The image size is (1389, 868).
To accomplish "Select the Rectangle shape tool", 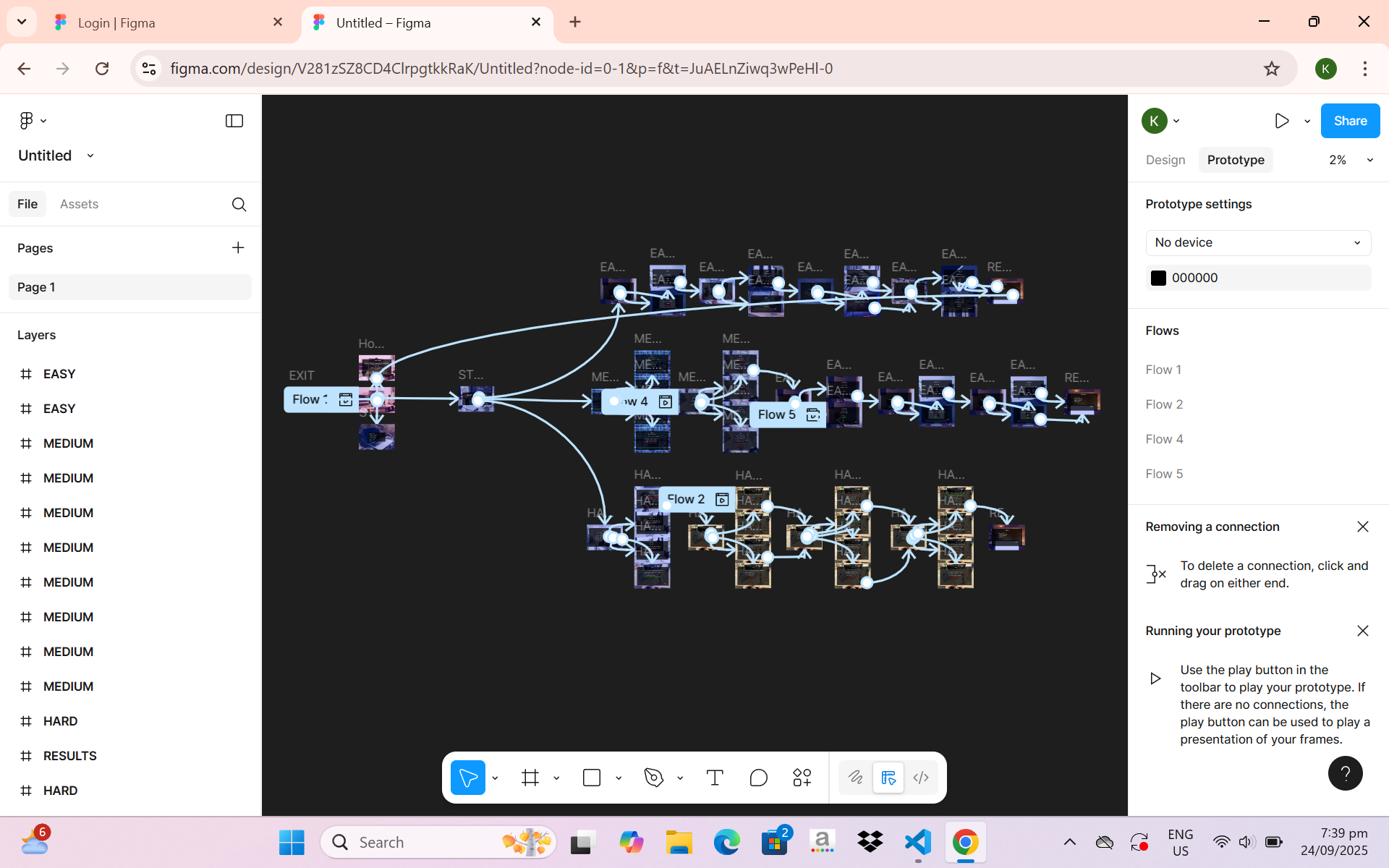I will pyautogui.click(x=592, y=778).
